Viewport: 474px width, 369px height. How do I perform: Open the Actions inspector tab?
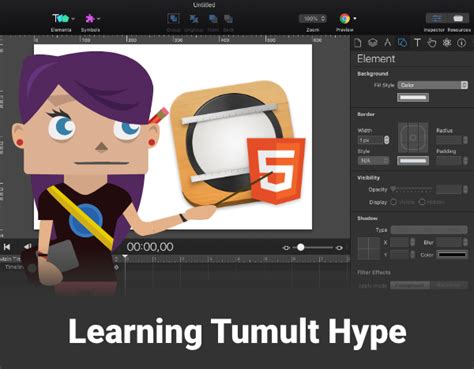[x=432, y=43]
